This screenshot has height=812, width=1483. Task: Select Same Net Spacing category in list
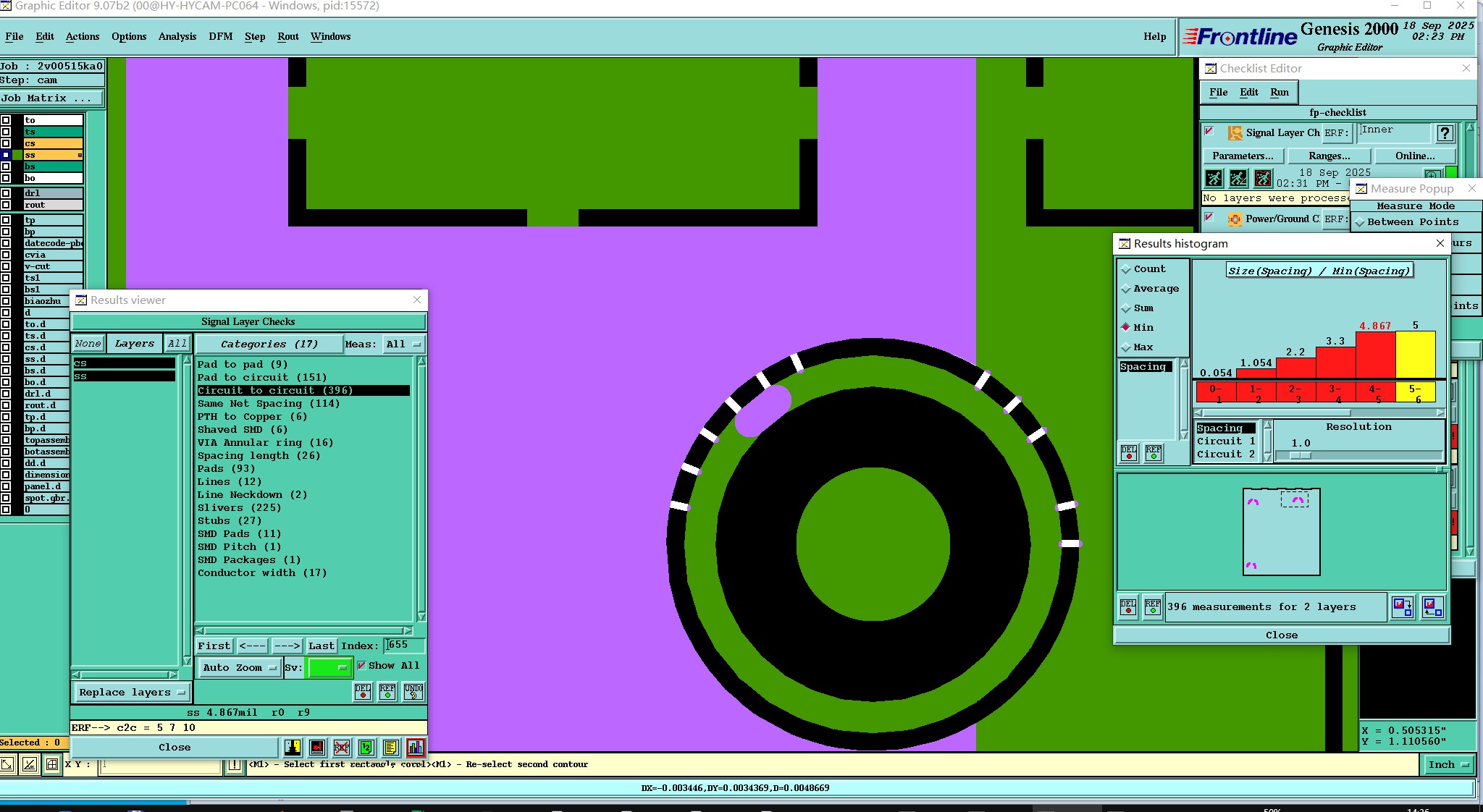point(268,404)
